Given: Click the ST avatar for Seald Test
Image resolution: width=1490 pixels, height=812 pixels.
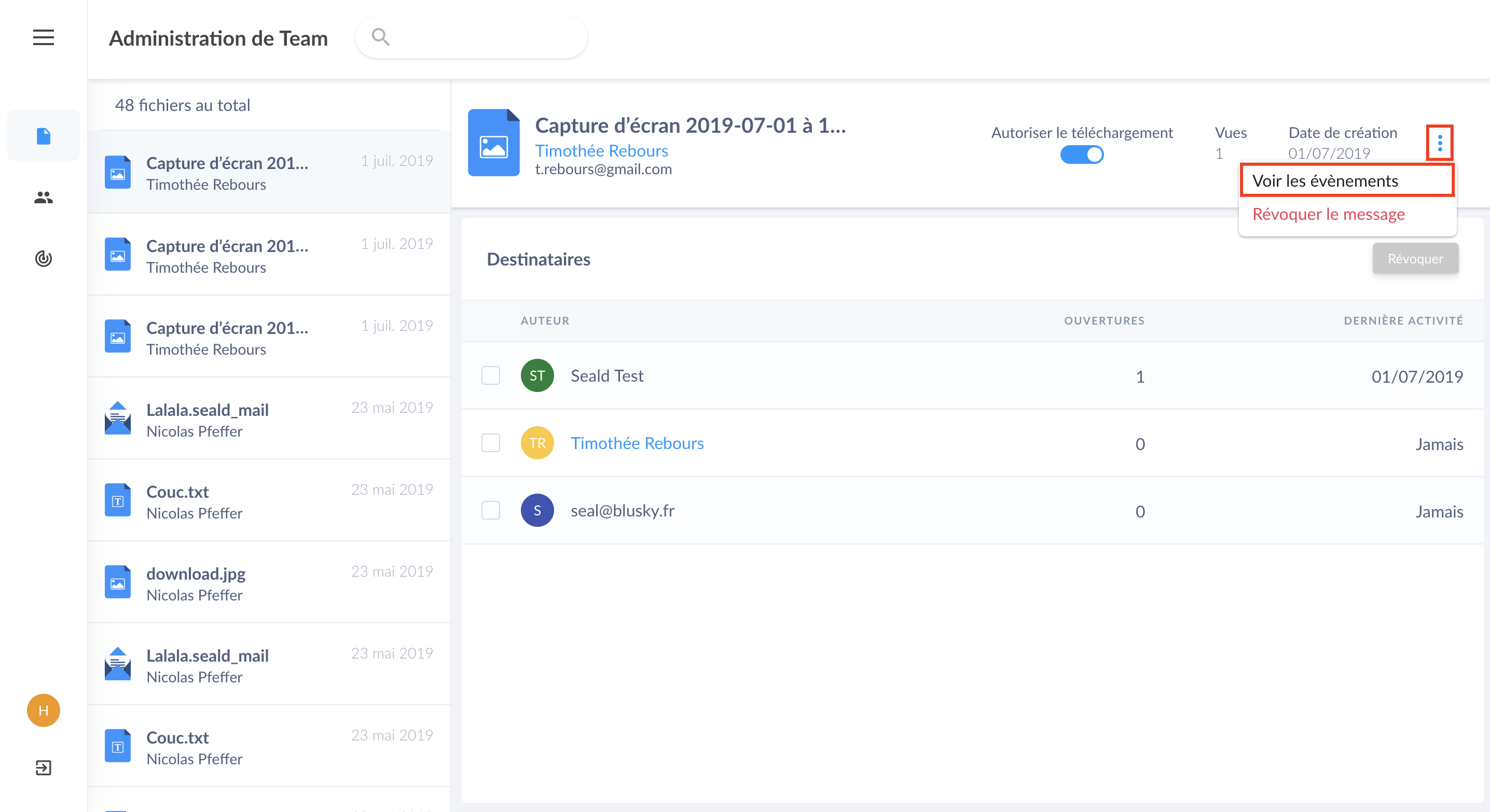Looking at the screenshot, I should (537, 375).
